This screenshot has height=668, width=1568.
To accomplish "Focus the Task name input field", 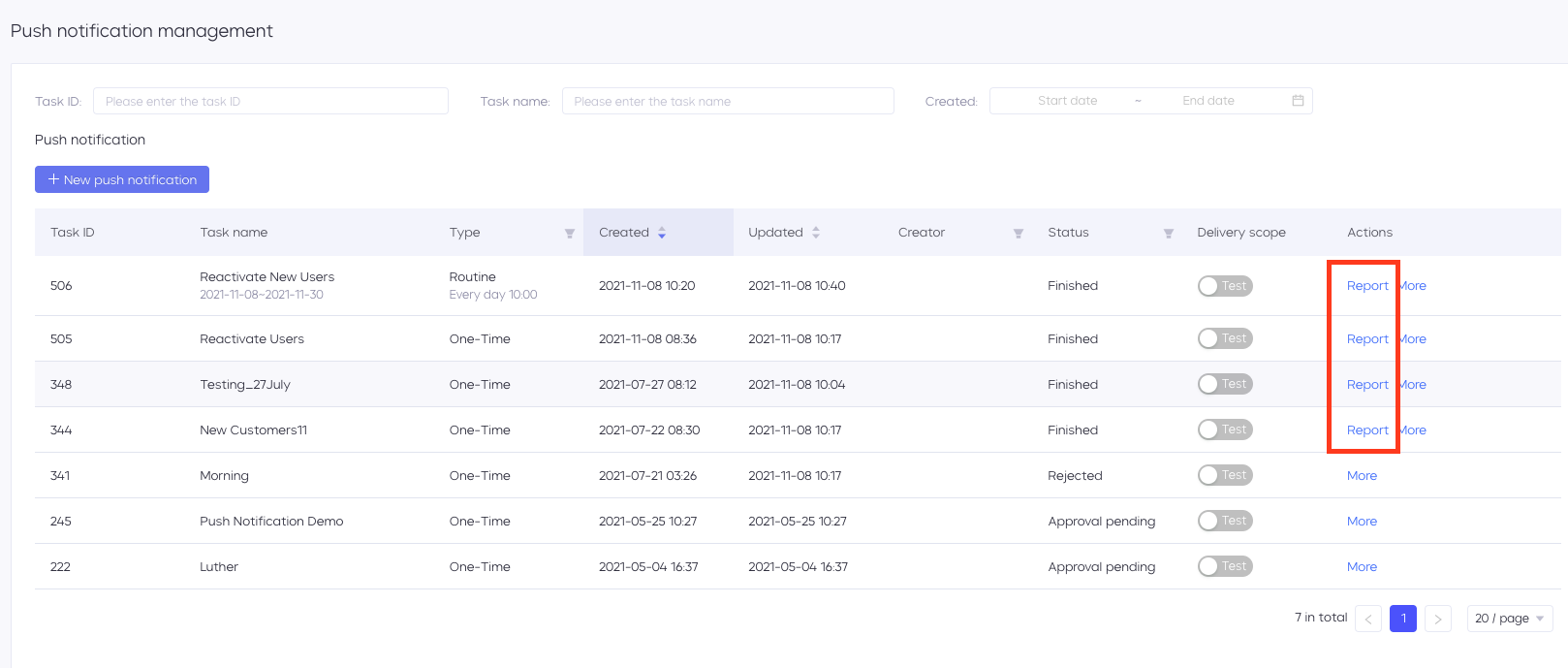I will 728,101.
